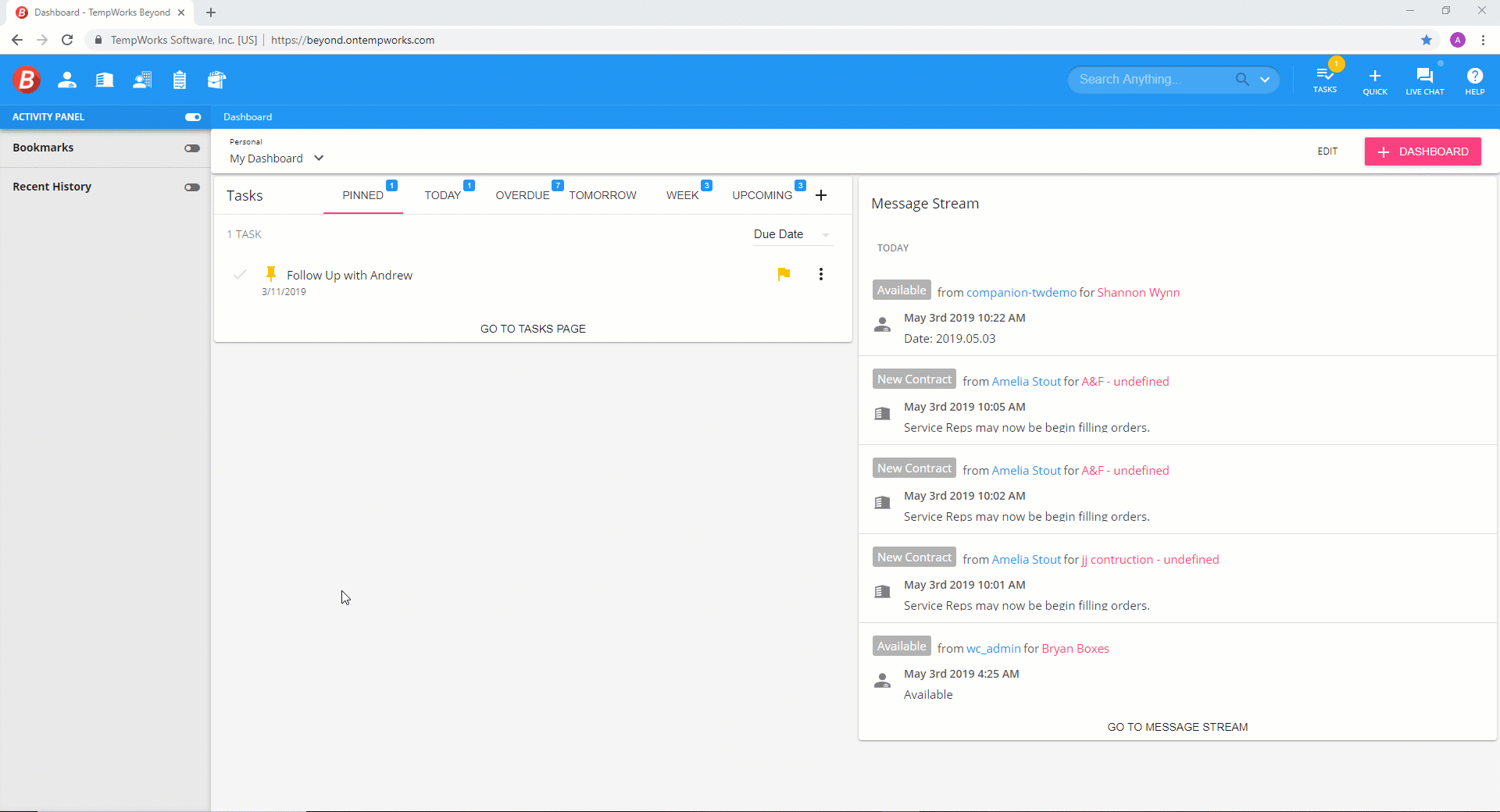The height and width of the screenshot is (812, 1500).
Task: Open the Follow Up with Andrew task
Action: pyautogui.click(x=349, y=276)
